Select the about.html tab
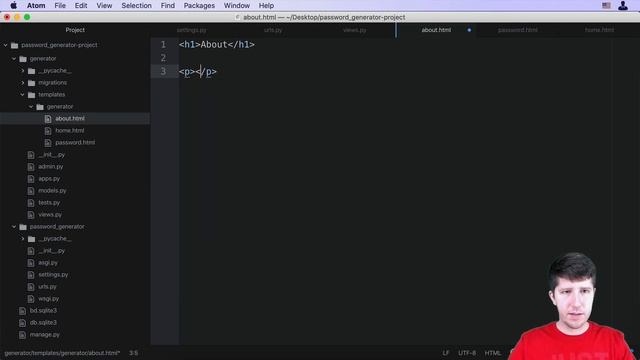The image size is (640, 360). (x=436, y=30)
